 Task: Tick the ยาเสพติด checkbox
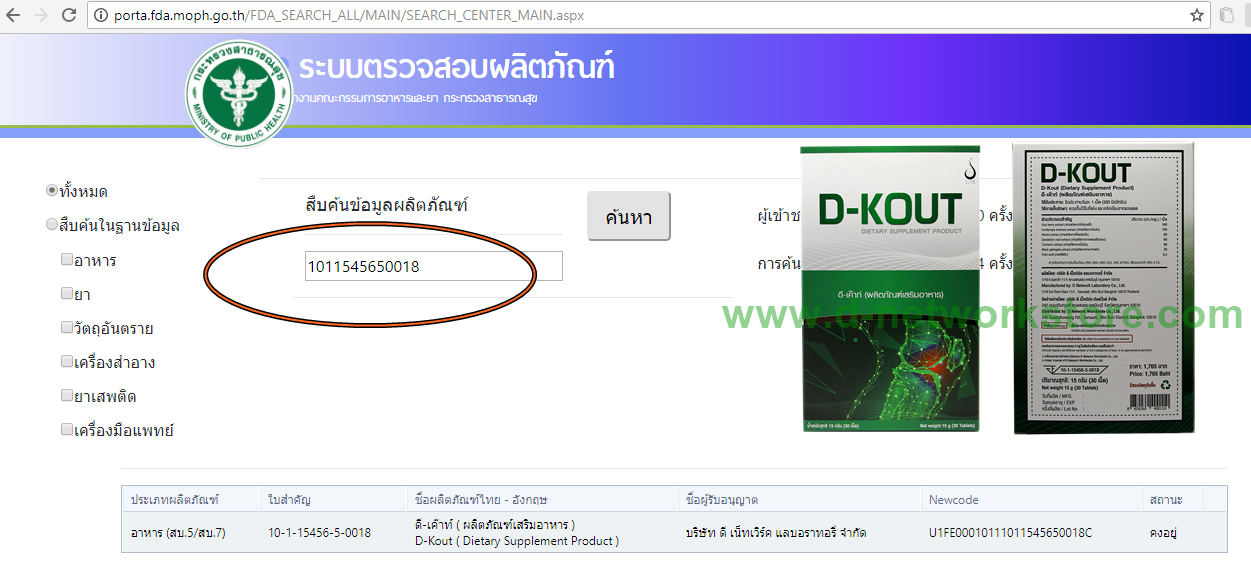tap(67, 395)
